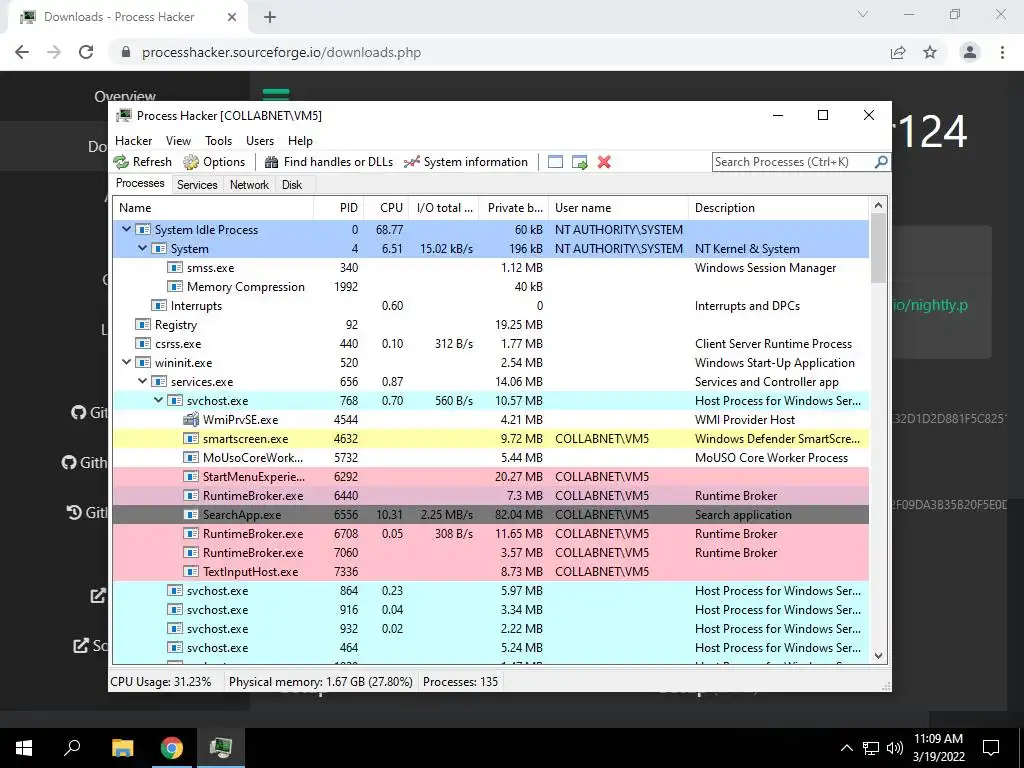The image size is (1024, 768).
Task: Sort by the User name column header
Action: pyautogui.click(x=618, y=208)
